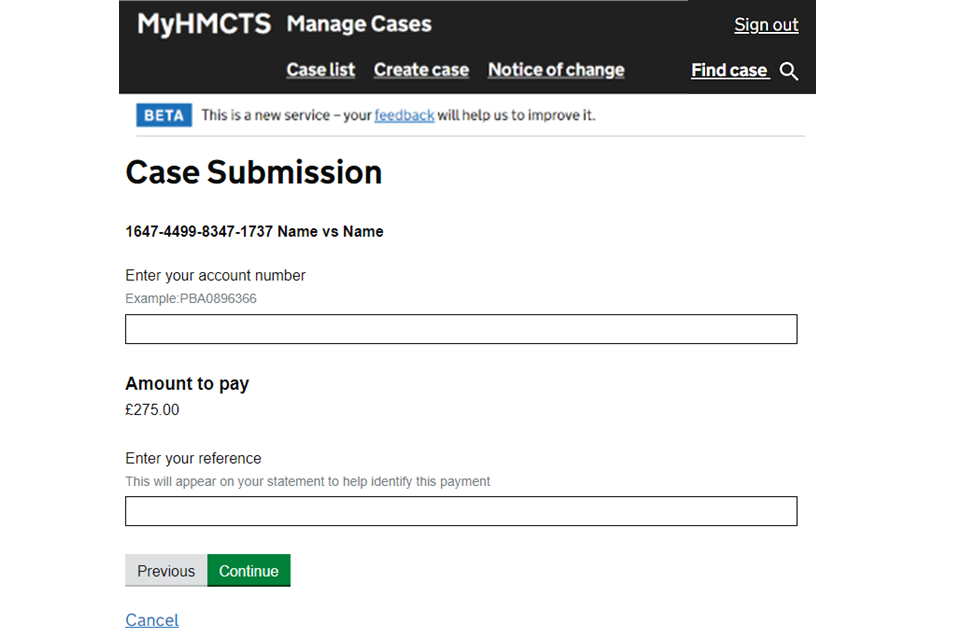Click the Find case link
Image resolution: width=960 pixels, height=640 pixels.
729,70
